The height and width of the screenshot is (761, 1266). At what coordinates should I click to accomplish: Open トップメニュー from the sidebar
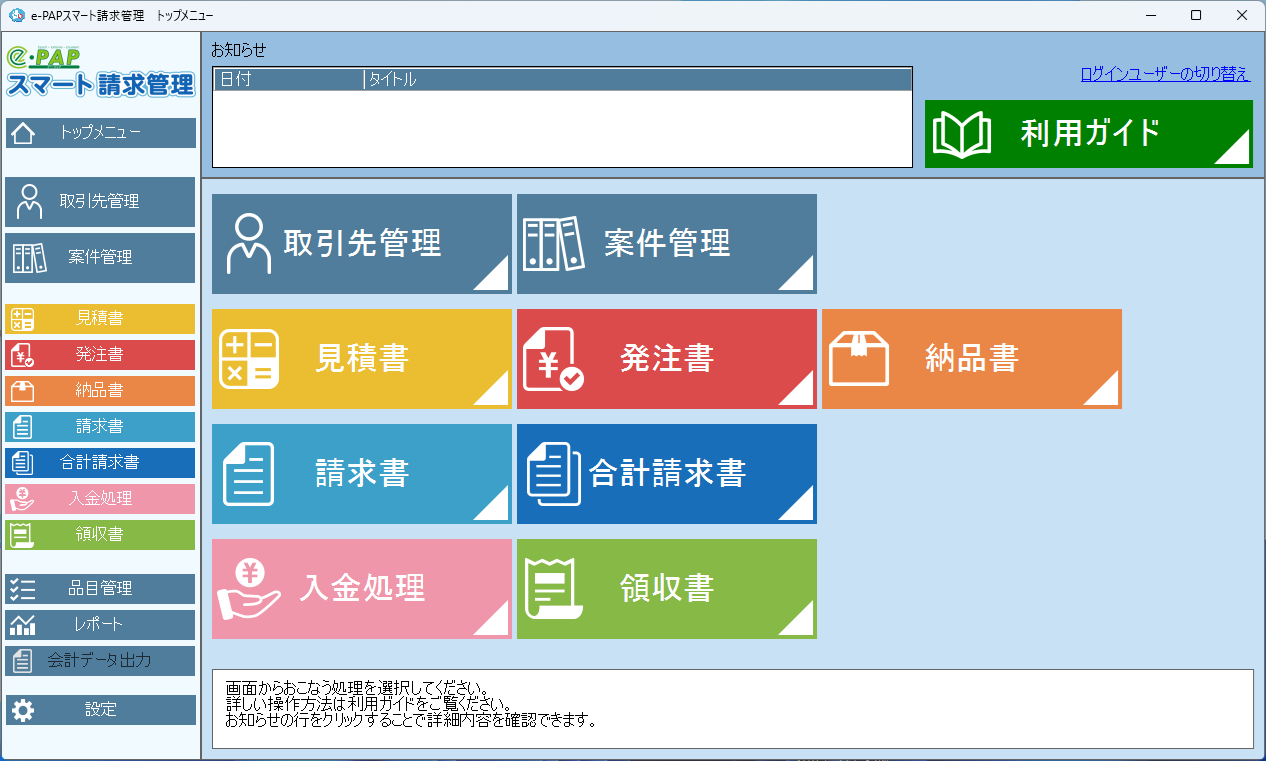coord(100,133)
